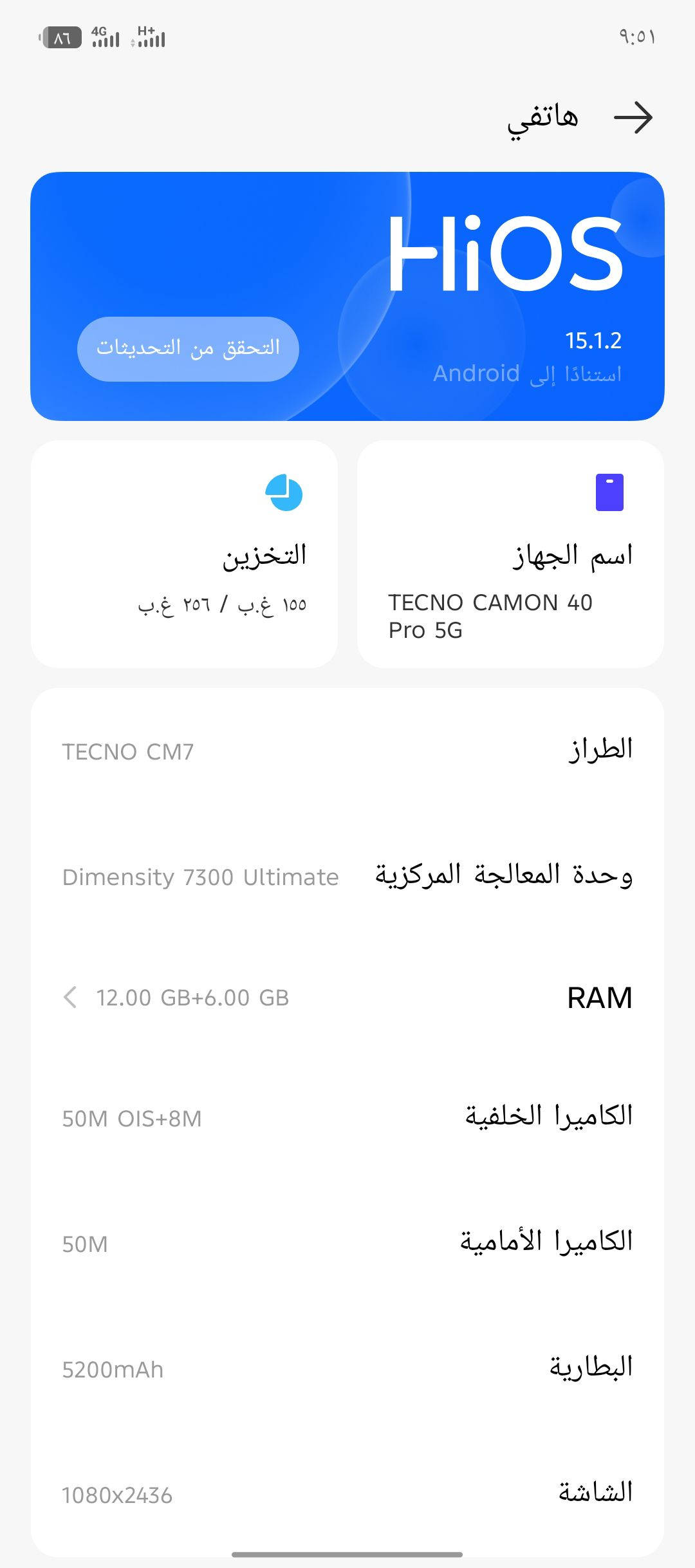Select the الشاشة 1080x2436 row
Image resolution: width=695 pixels, height=1568 pixels.
[347, 1494]
